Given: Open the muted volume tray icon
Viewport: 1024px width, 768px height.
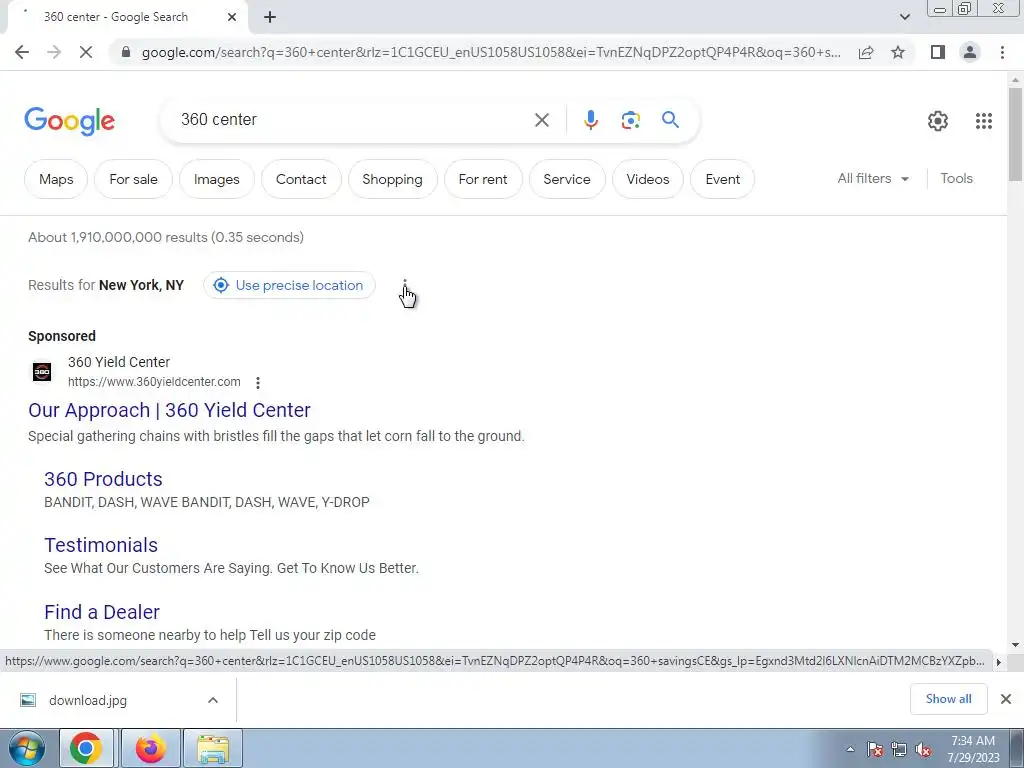Looking at the screenshot, I should coord(923,749).
